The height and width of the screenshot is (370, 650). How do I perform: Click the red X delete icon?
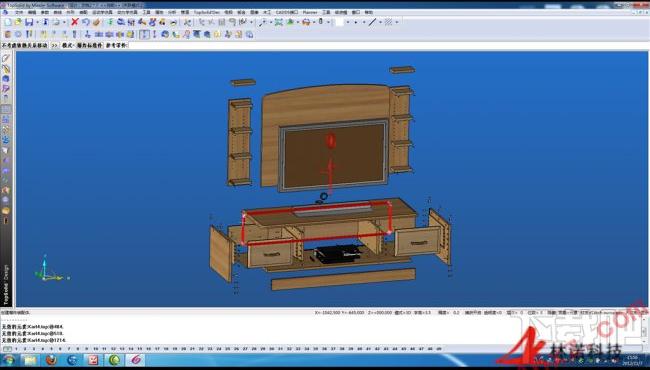[x=75, y=22]
